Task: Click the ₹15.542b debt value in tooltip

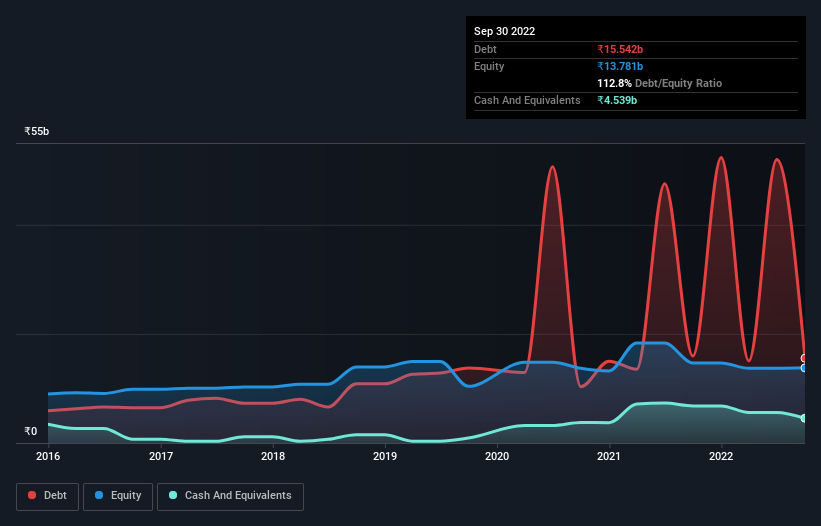Action: (620, 49)
